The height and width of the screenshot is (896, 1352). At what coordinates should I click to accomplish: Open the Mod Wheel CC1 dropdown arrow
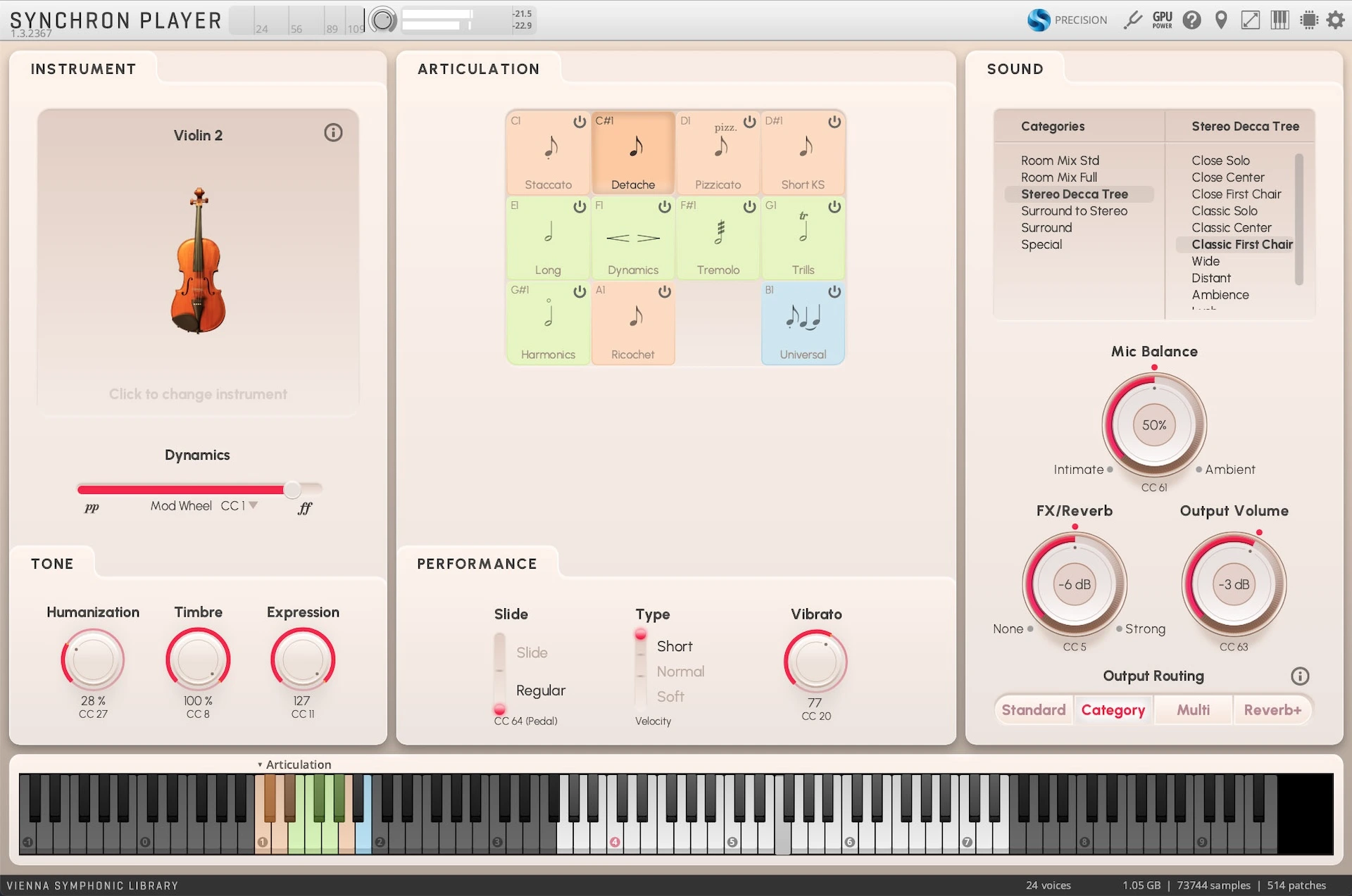tap(254, 505)
